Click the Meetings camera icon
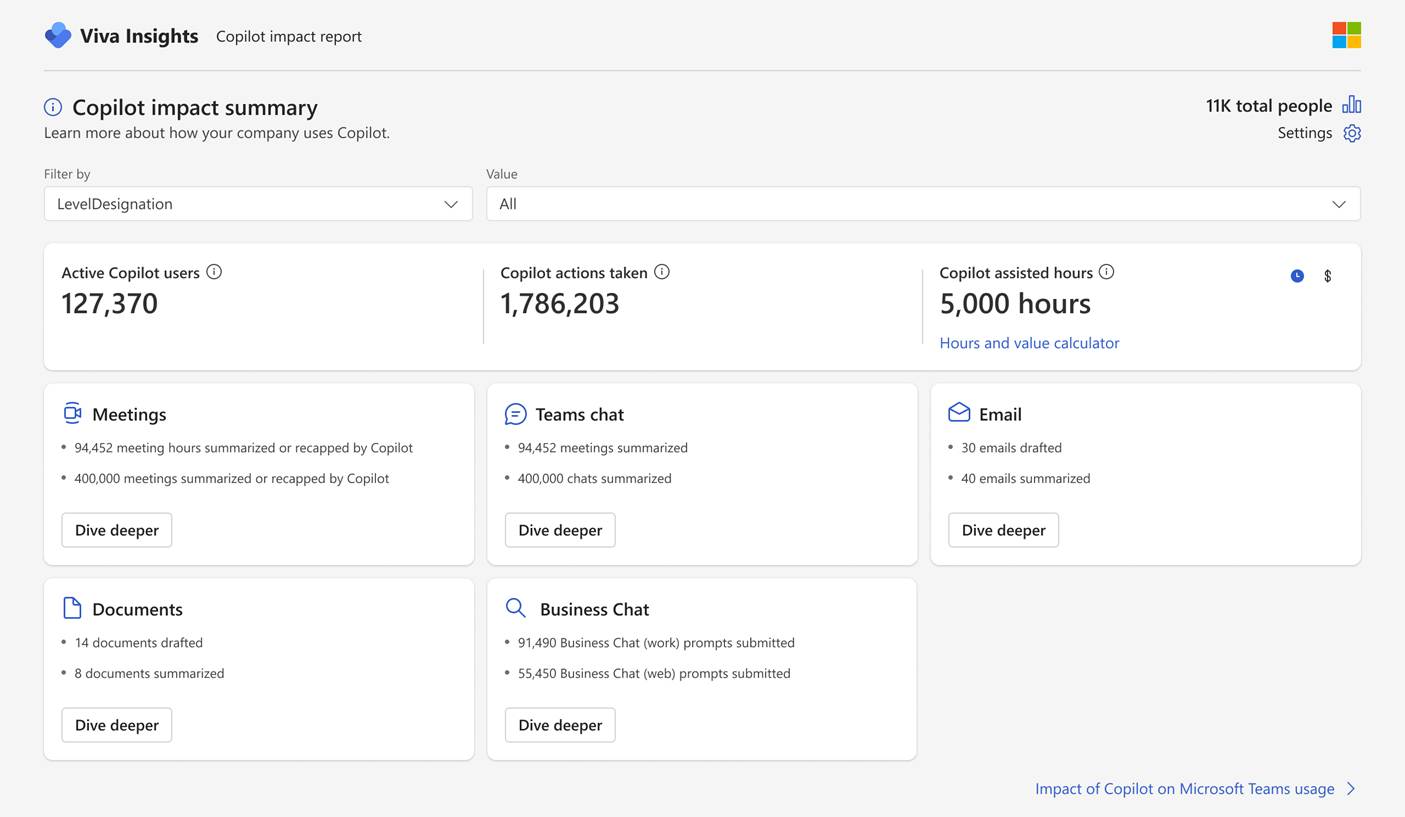Image resolution: width=1405 pixels, height=817 pixels. coord(72,413)
